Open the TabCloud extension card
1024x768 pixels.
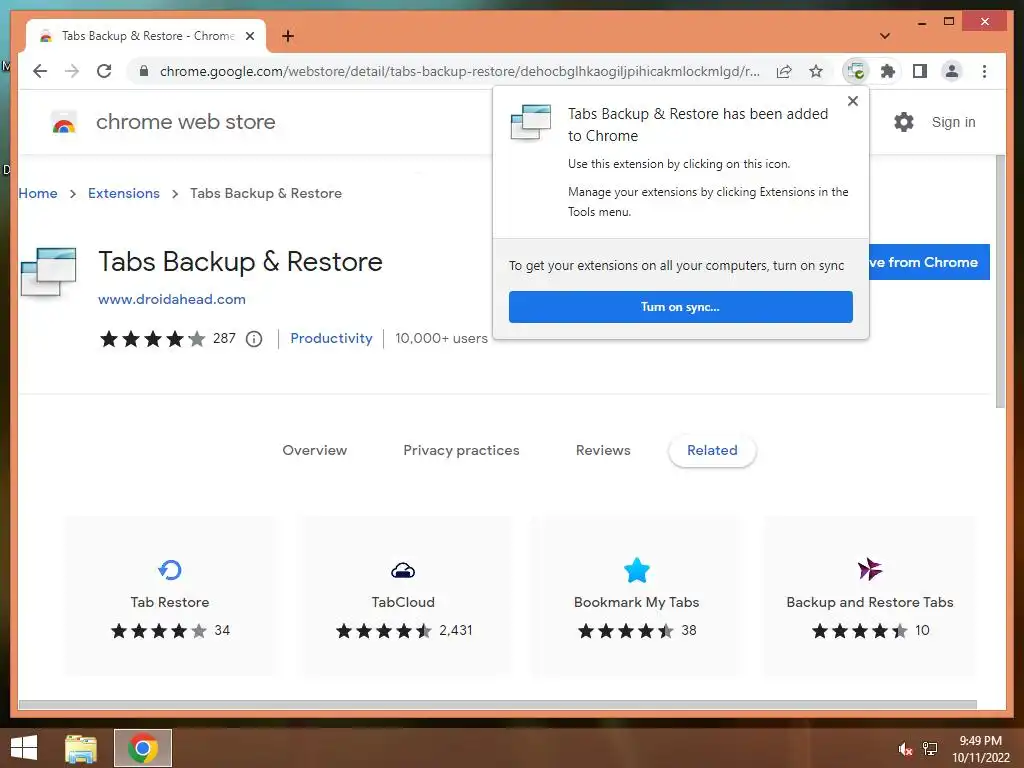(403, 596)
